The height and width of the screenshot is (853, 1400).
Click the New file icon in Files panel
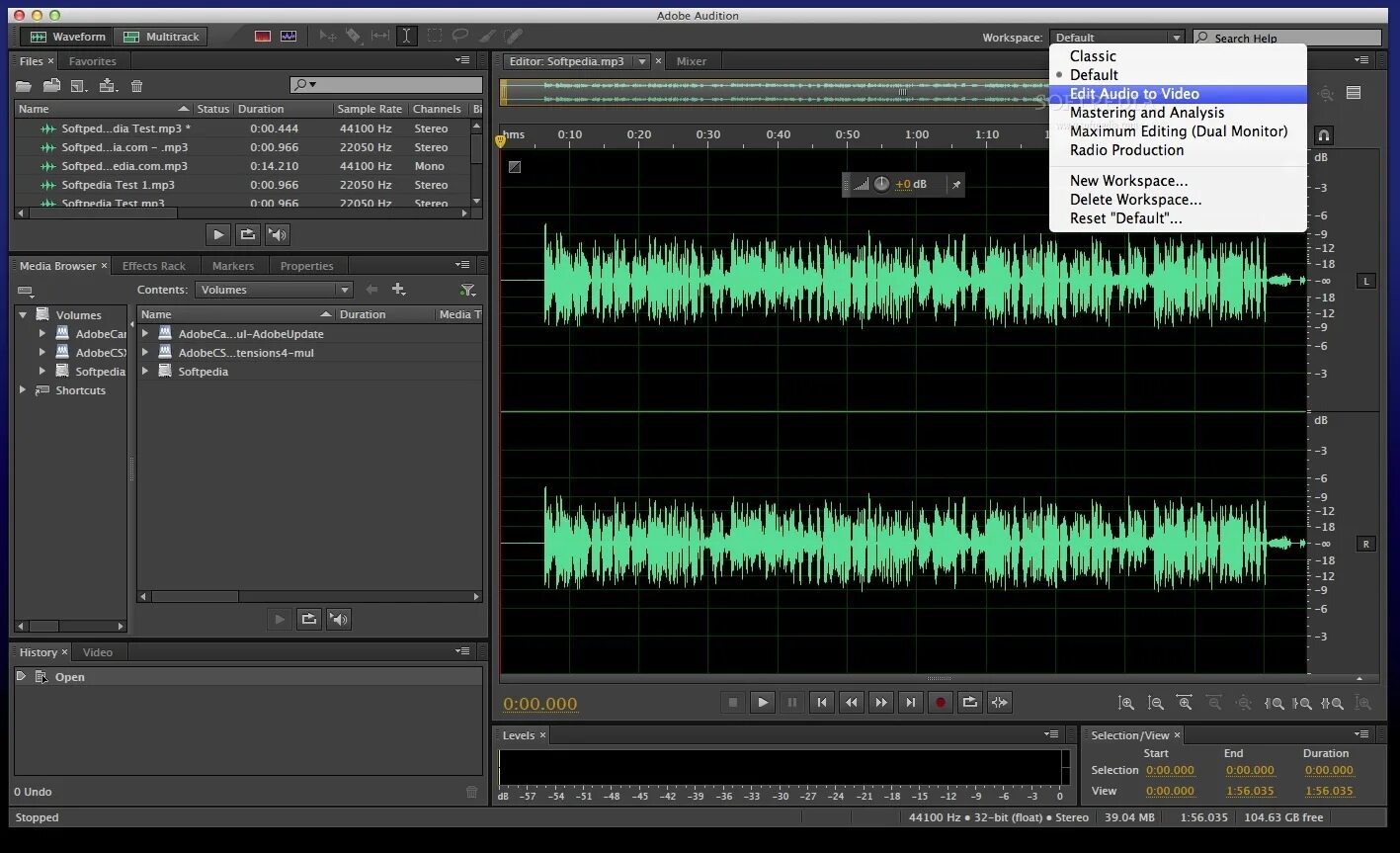[x=80, y=86]
